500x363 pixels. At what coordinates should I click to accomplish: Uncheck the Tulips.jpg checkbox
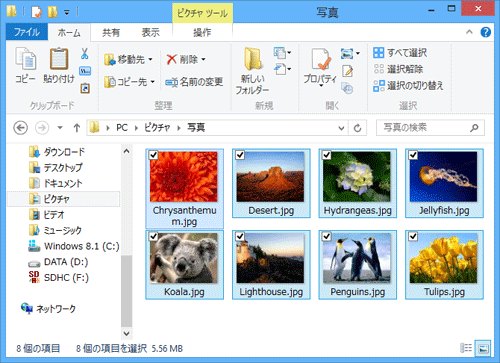point(413,236)
